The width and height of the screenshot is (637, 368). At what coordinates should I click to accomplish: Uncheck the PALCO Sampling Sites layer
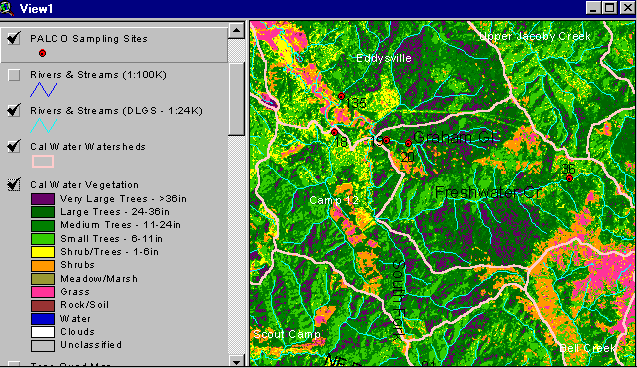tap(14, 39)
